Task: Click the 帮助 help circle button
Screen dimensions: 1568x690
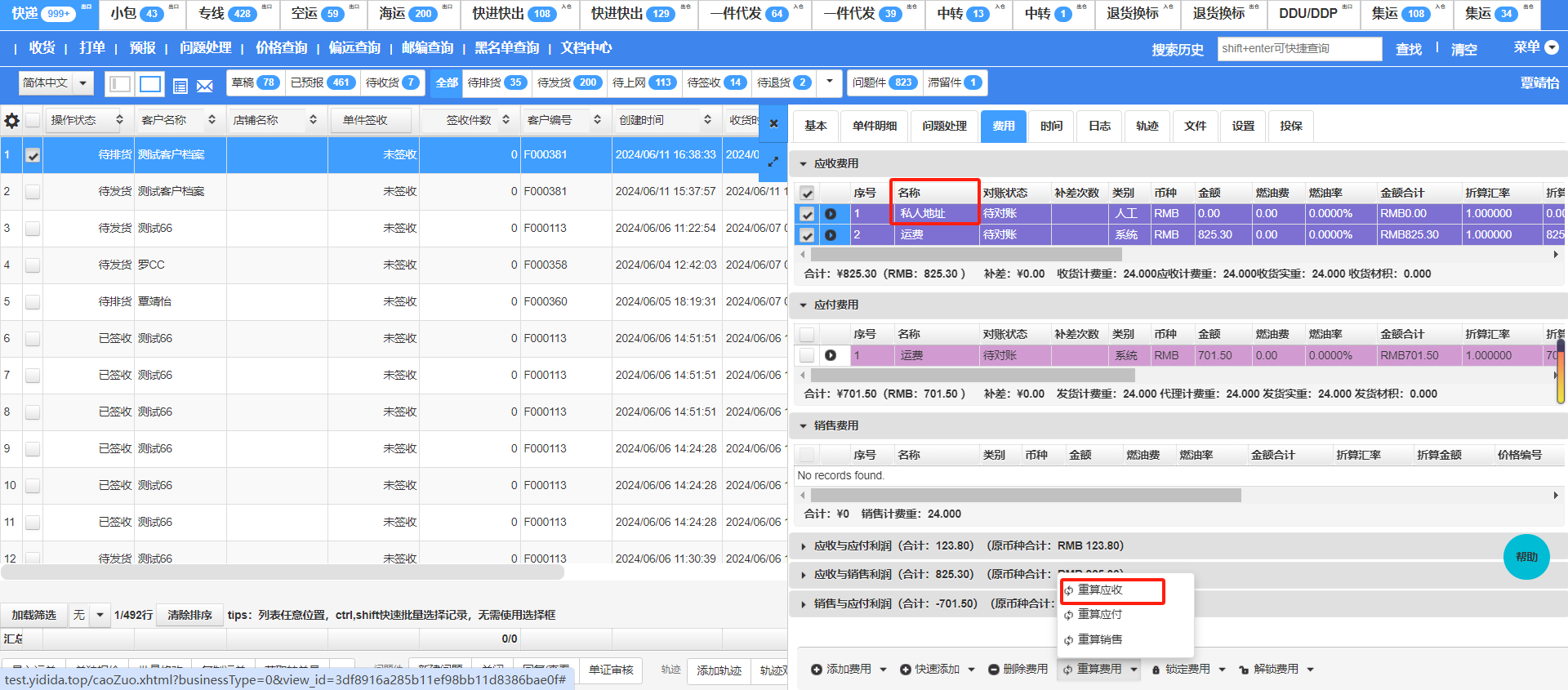Action: pyautogui.click(x=1526, y=557)
